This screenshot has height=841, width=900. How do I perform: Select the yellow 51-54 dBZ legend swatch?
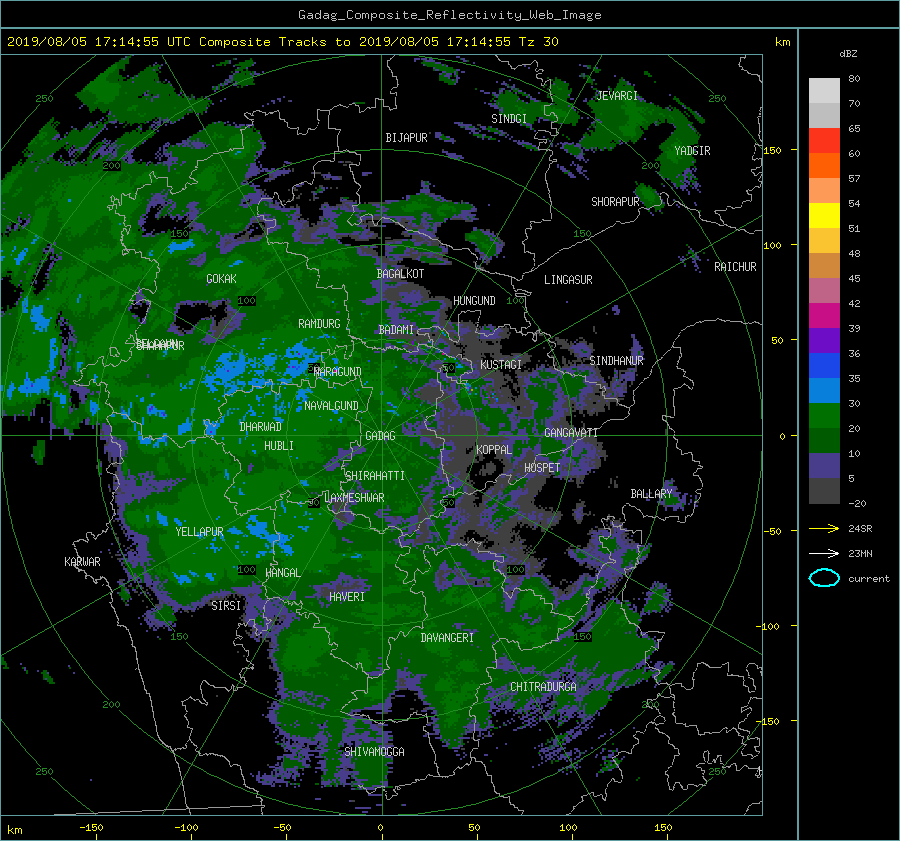824,216
